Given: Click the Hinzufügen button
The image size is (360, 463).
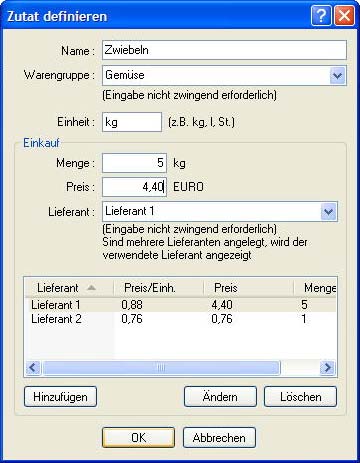Looking at the screenshot, I should (60, 397).
